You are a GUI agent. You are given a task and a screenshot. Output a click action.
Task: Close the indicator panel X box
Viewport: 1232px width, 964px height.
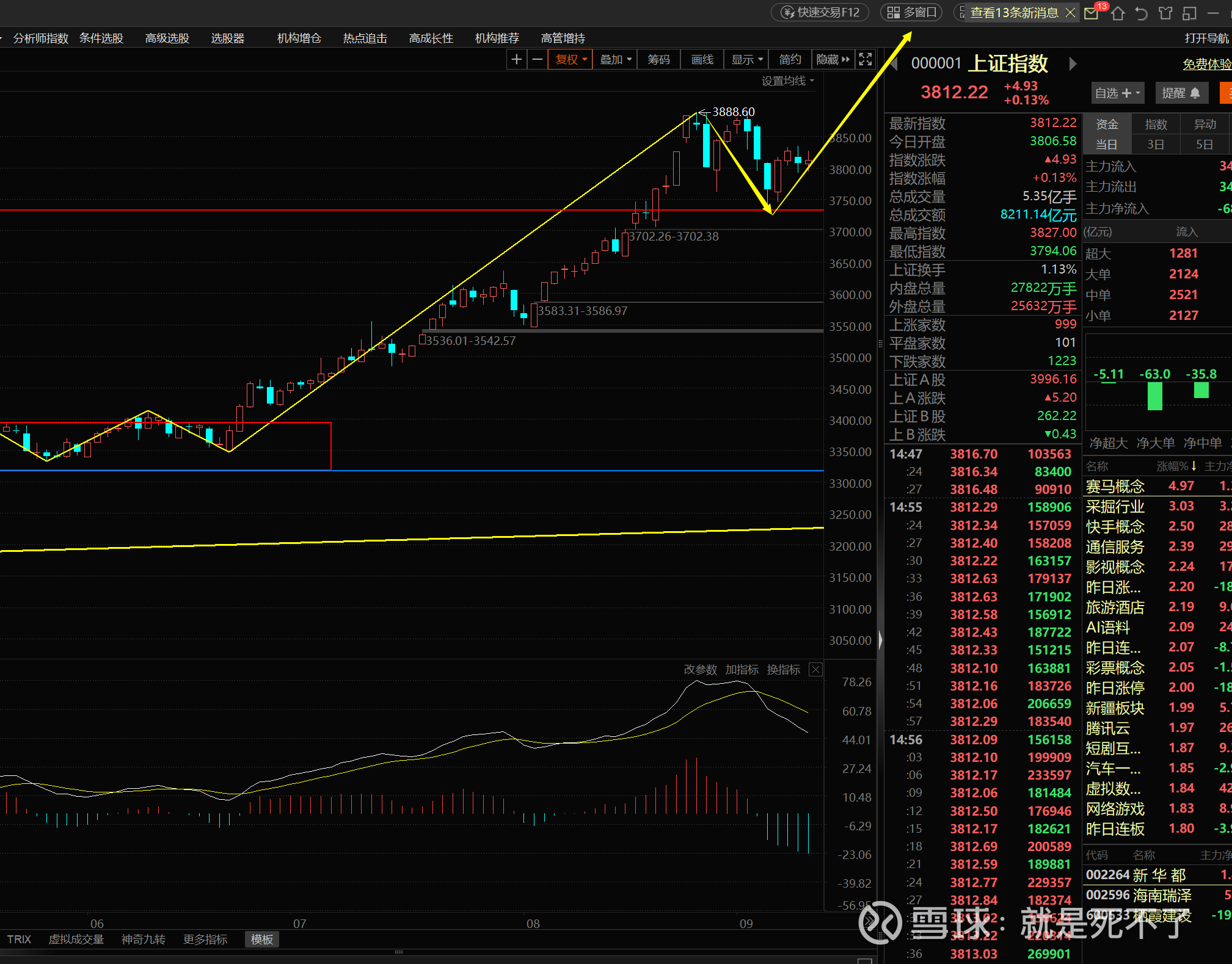point(815,669)
